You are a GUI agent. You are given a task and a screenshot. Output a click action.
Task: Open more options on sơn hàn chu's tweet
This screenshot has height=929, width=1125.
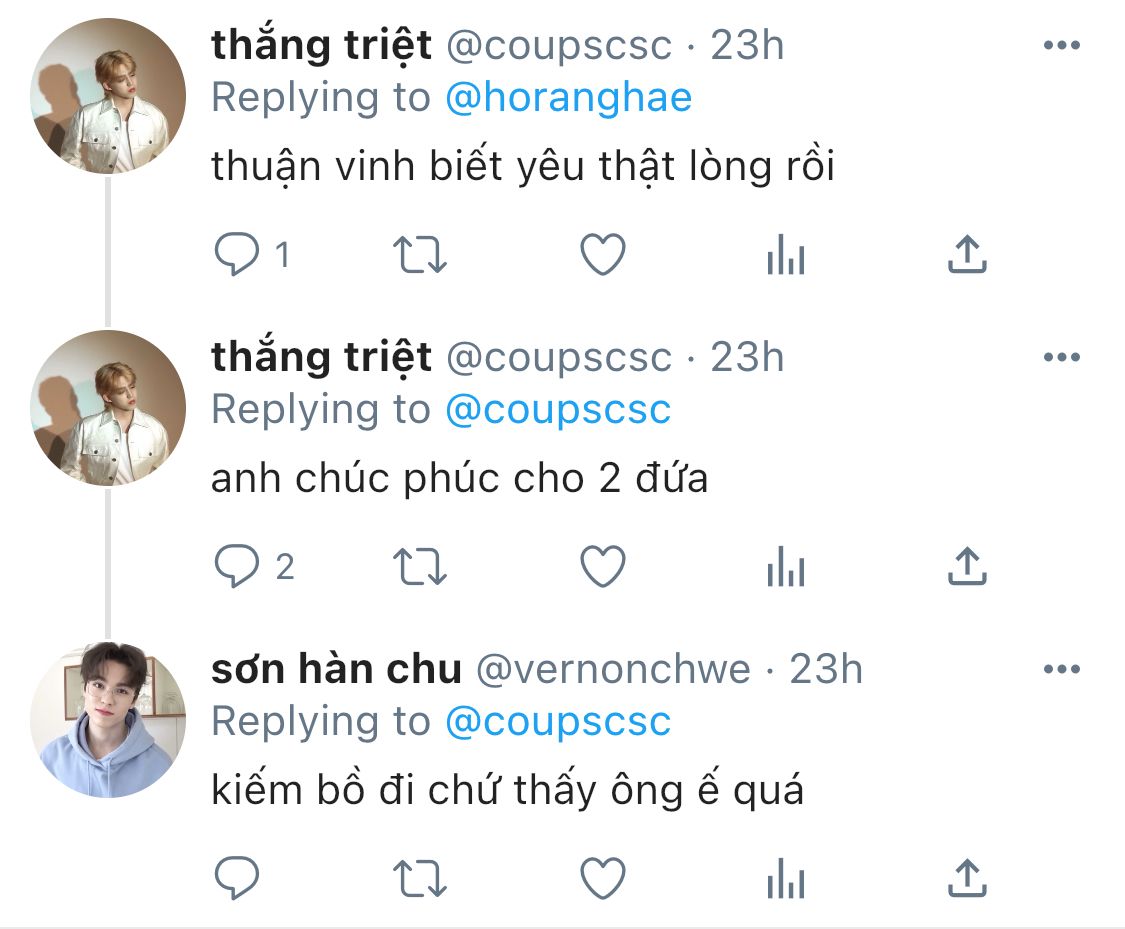(x=1062, y=669)
